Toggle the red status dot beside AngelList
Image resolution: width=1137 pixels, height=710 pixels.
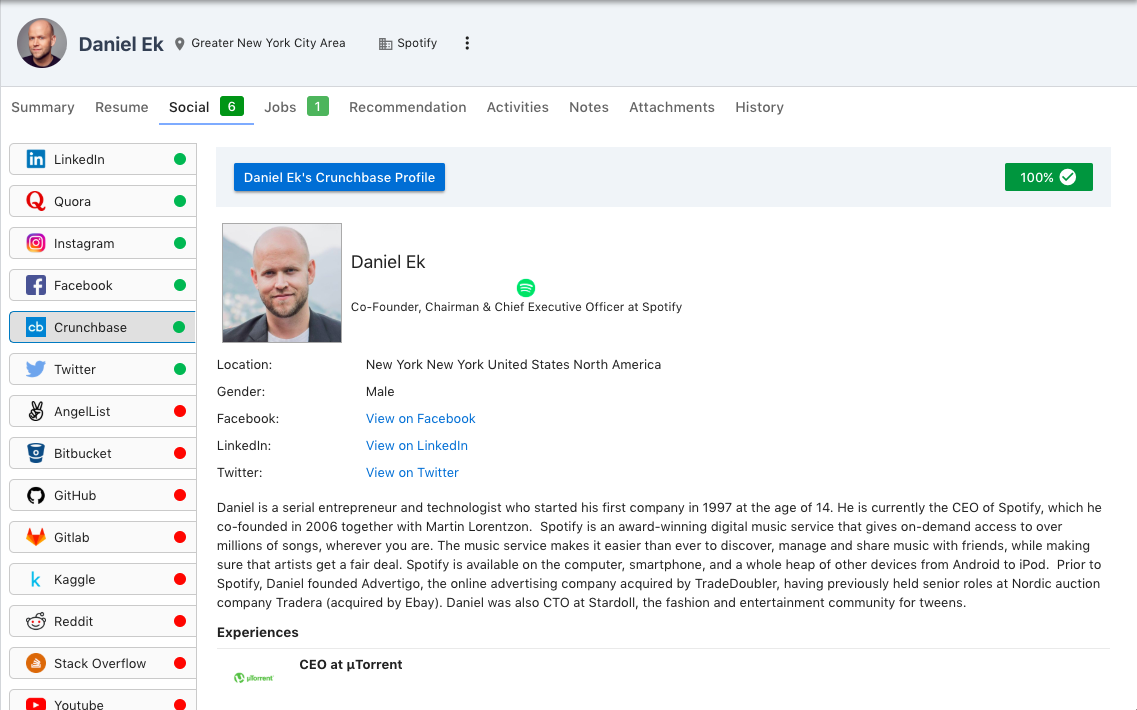[181, 411]
